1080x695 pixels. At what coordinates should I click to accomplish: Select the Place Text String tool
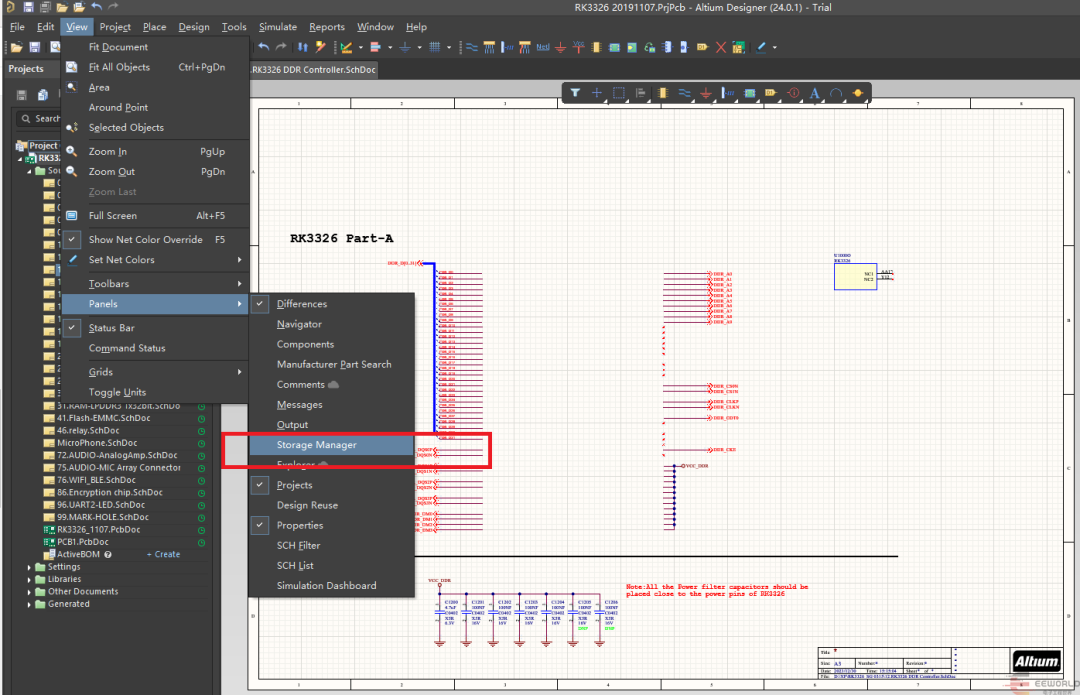(814, 93)
